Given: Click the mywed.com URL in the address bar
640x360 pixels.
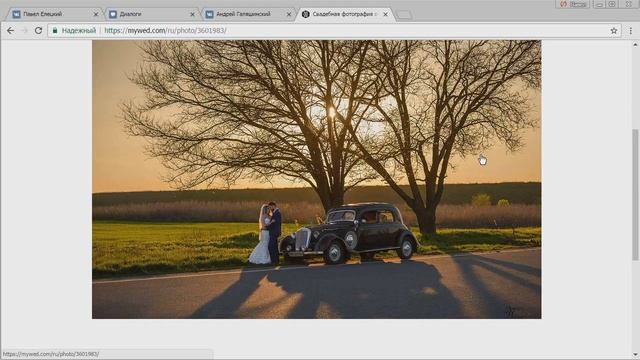Looking at the screenshot, I should 165,31.
